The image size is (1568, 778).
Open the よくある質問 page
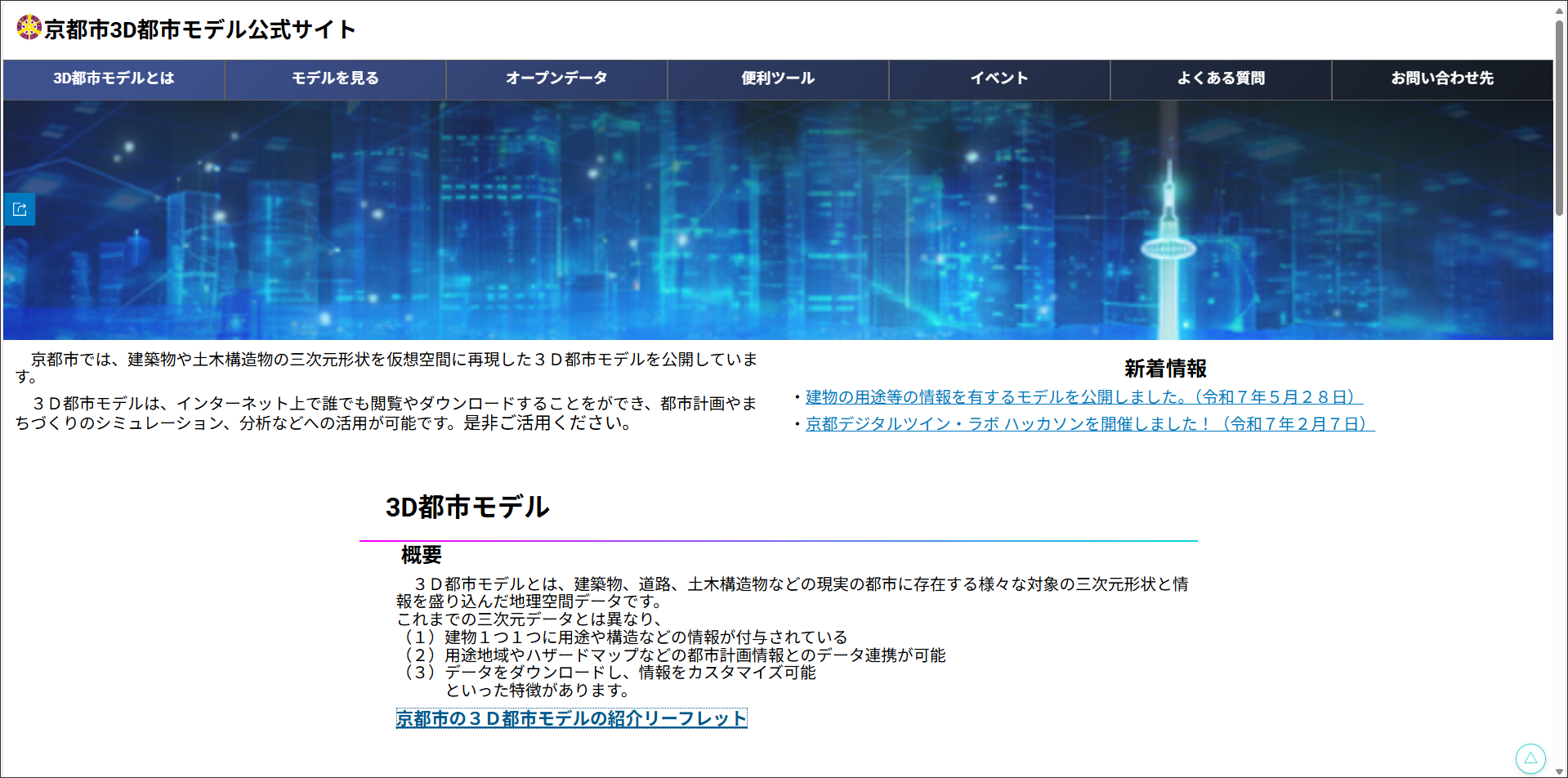1221,78
